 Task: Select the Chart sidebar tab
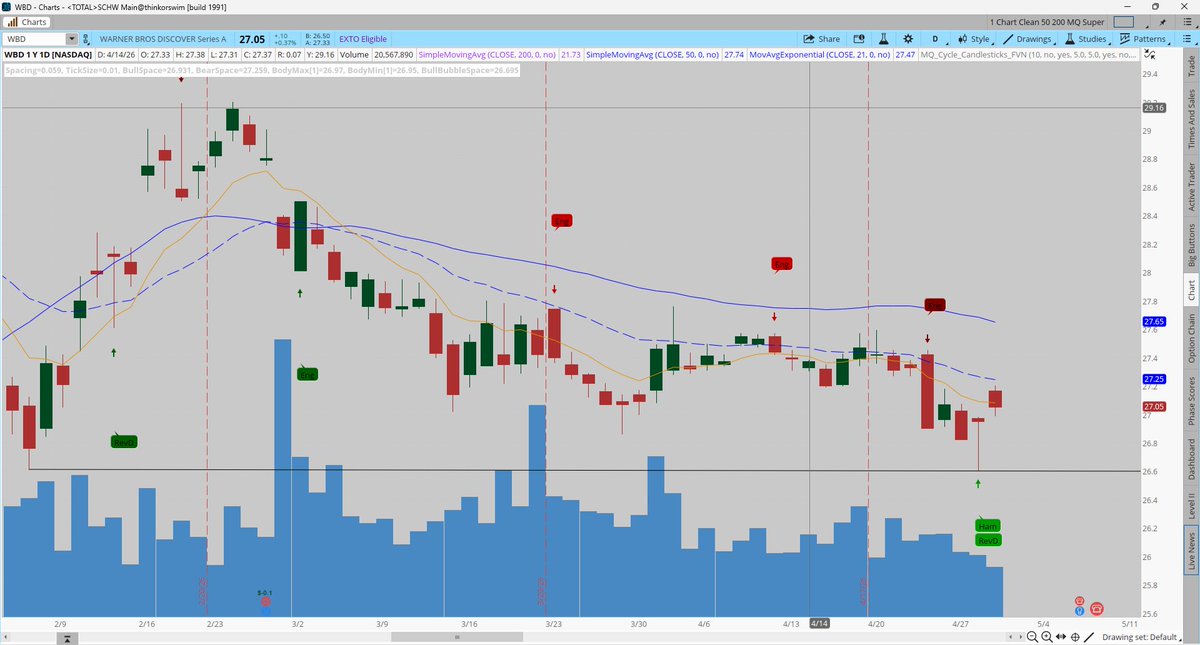coord(1191,290)
